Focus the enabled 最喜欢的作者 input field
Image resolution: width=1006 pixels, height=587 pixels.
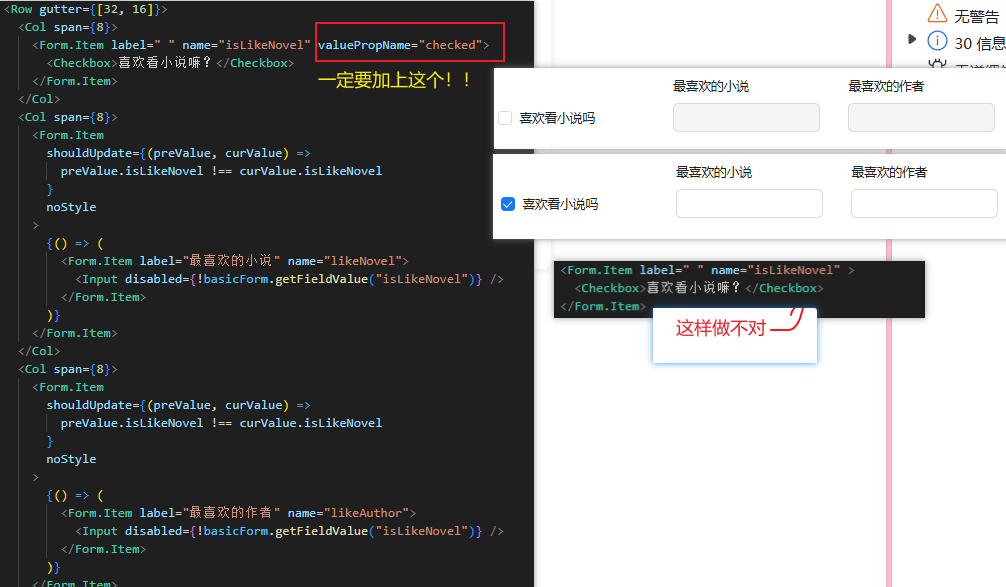tap(924, 204)
